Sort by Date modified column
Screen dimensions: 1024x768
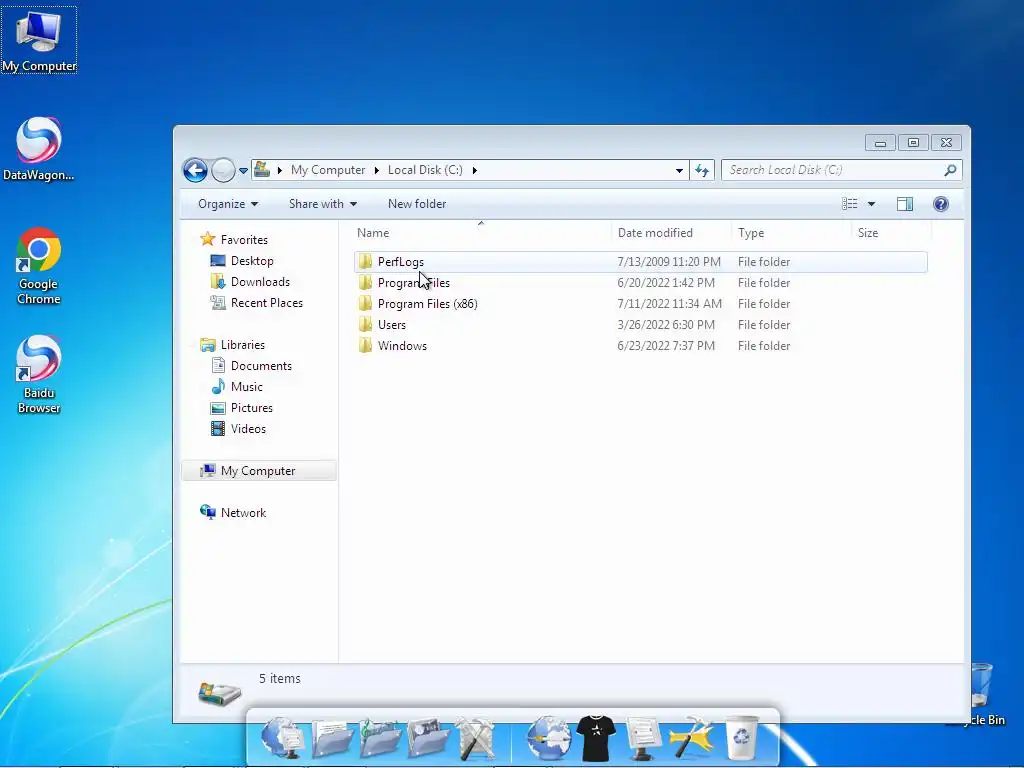tap(655, 232)
